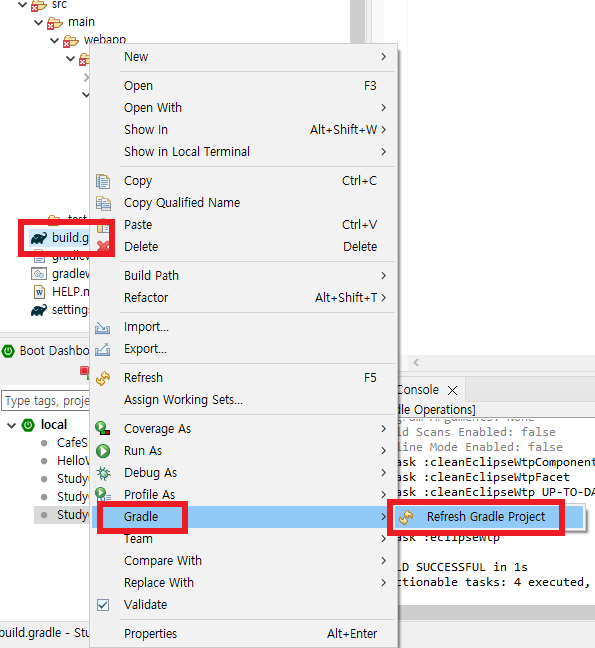The width and height of the screenshot is (595, 648).
Task: Click the local server green icon
Action: pyautogui.click(x=28, y=425)
